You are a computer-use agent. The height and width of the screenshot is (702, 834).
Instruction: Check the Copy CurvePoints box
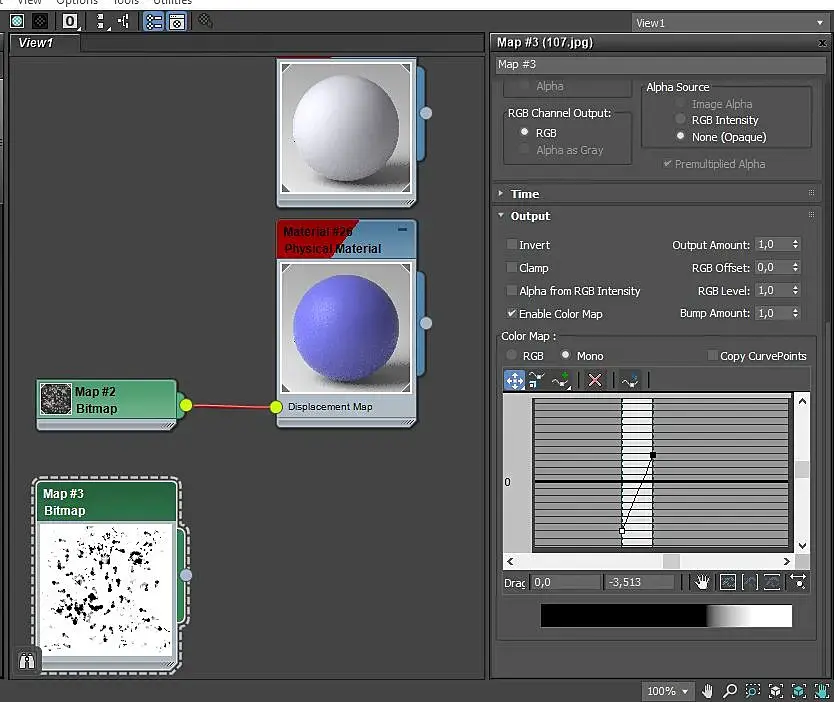[712, 355]
